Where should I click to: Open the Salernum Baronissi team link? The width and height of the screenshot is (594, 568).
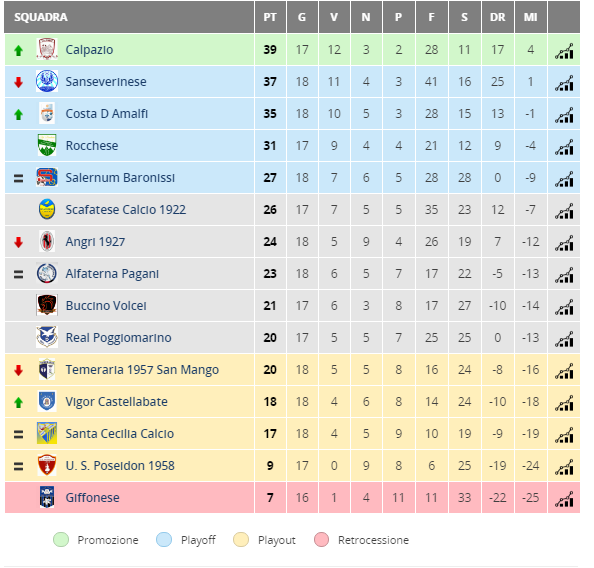120,178
